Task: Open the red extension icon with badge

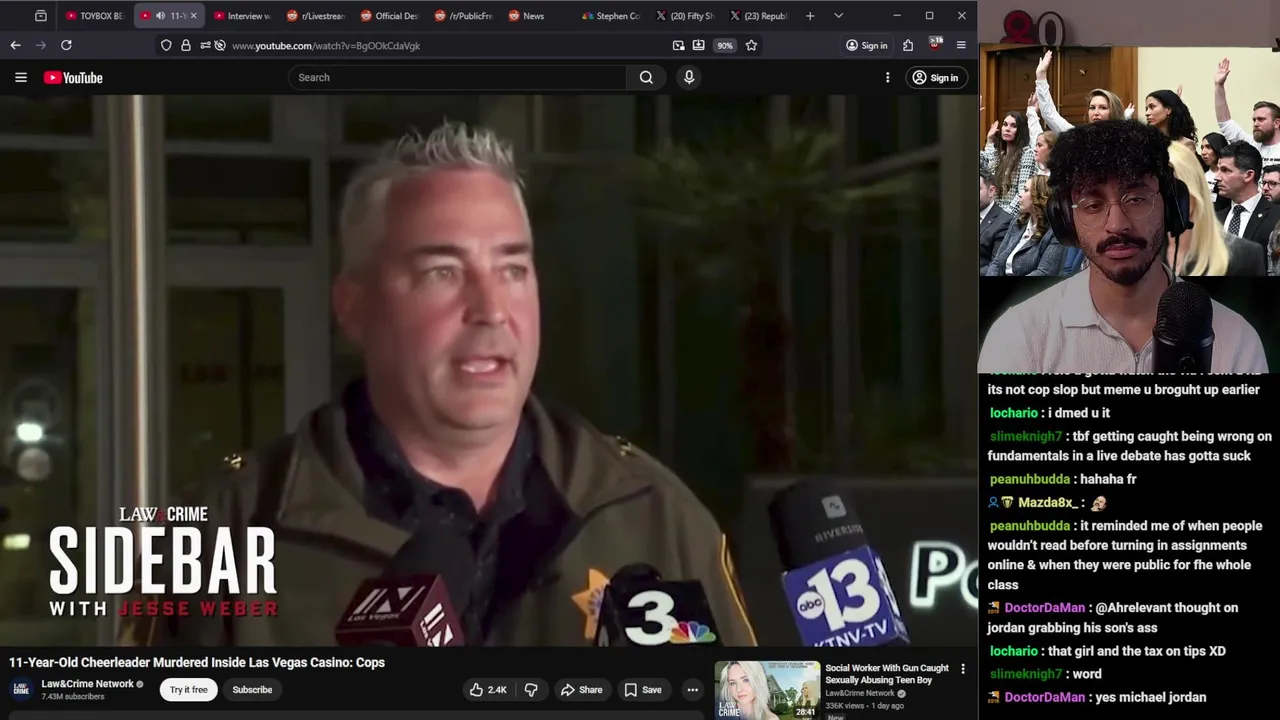Action: coord(935,44)
